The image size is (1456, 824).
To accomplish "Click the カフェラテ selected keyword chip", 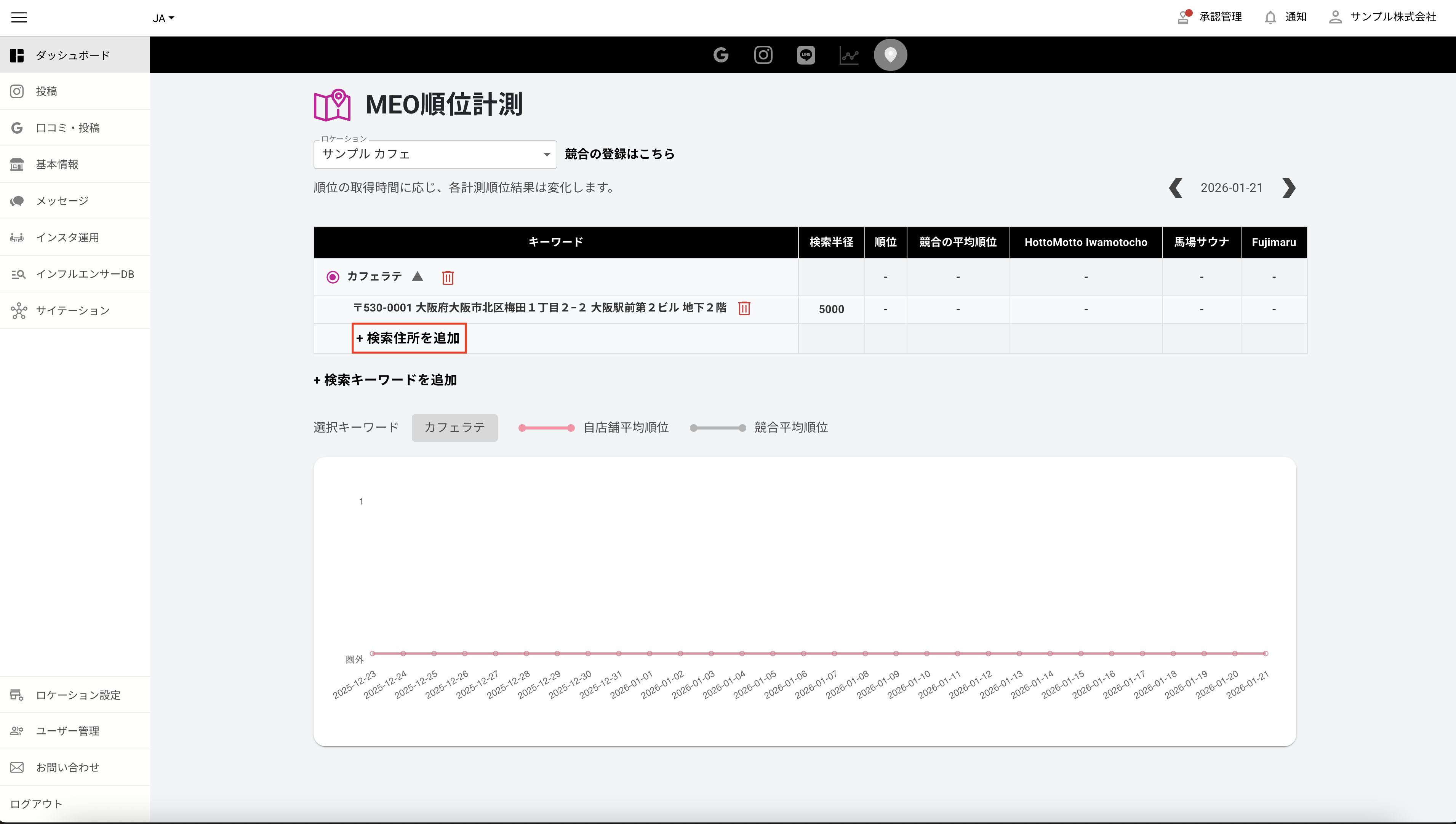I will coord(454,428).
